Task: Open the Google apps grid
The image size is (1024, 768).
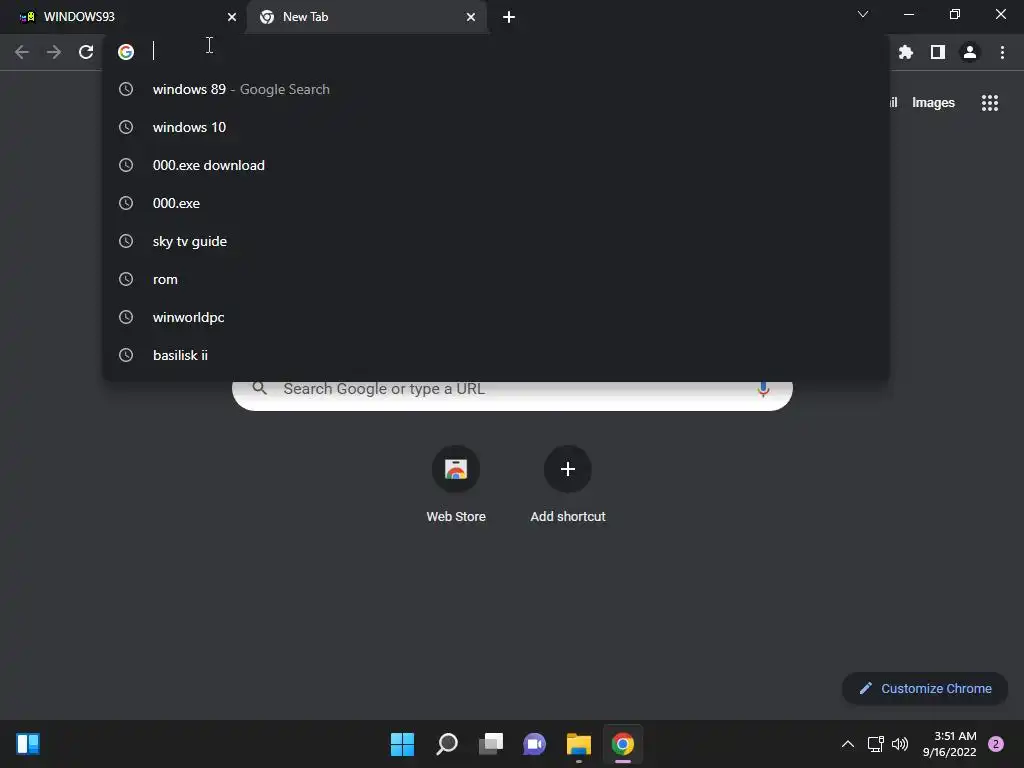Action: [x=990, y=103]
